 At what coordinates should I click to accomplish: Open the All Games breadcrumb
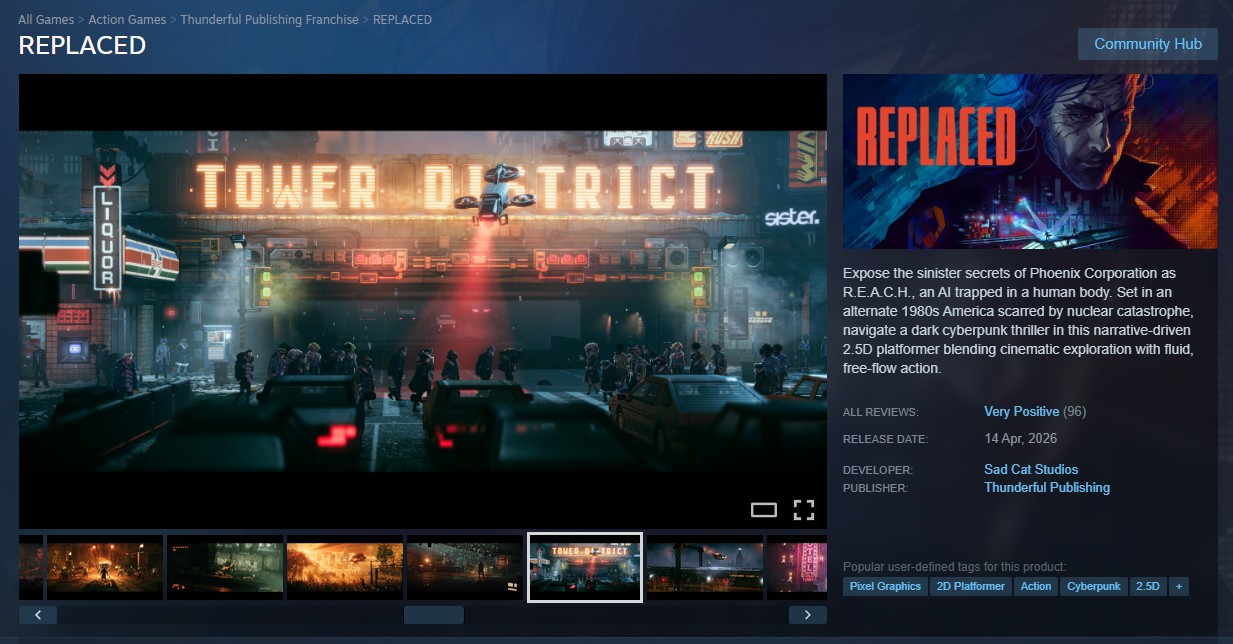46,20
